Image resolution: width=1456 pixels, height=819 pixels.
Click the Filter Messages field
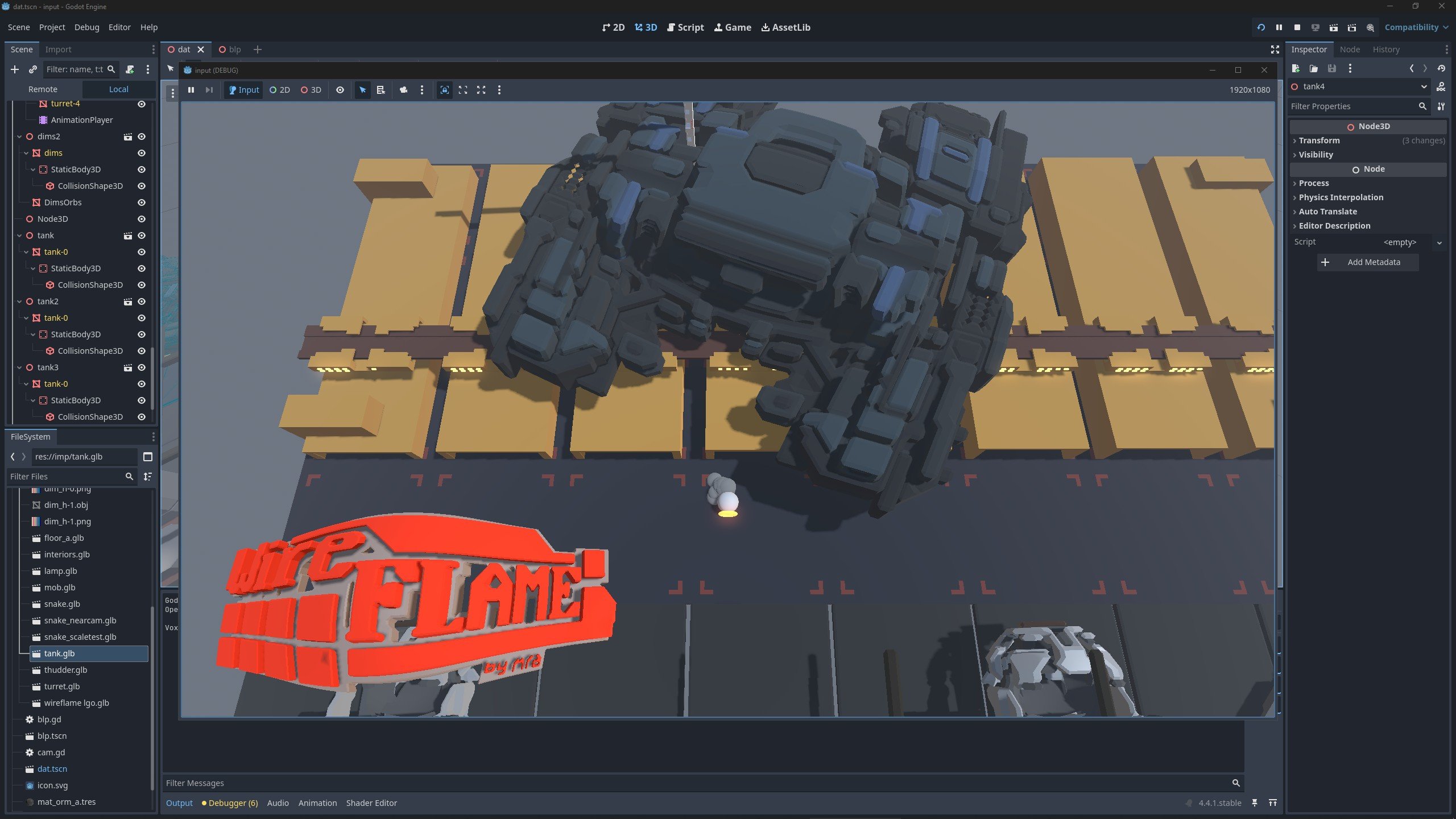pyautogui.click(x=702, y=783)
